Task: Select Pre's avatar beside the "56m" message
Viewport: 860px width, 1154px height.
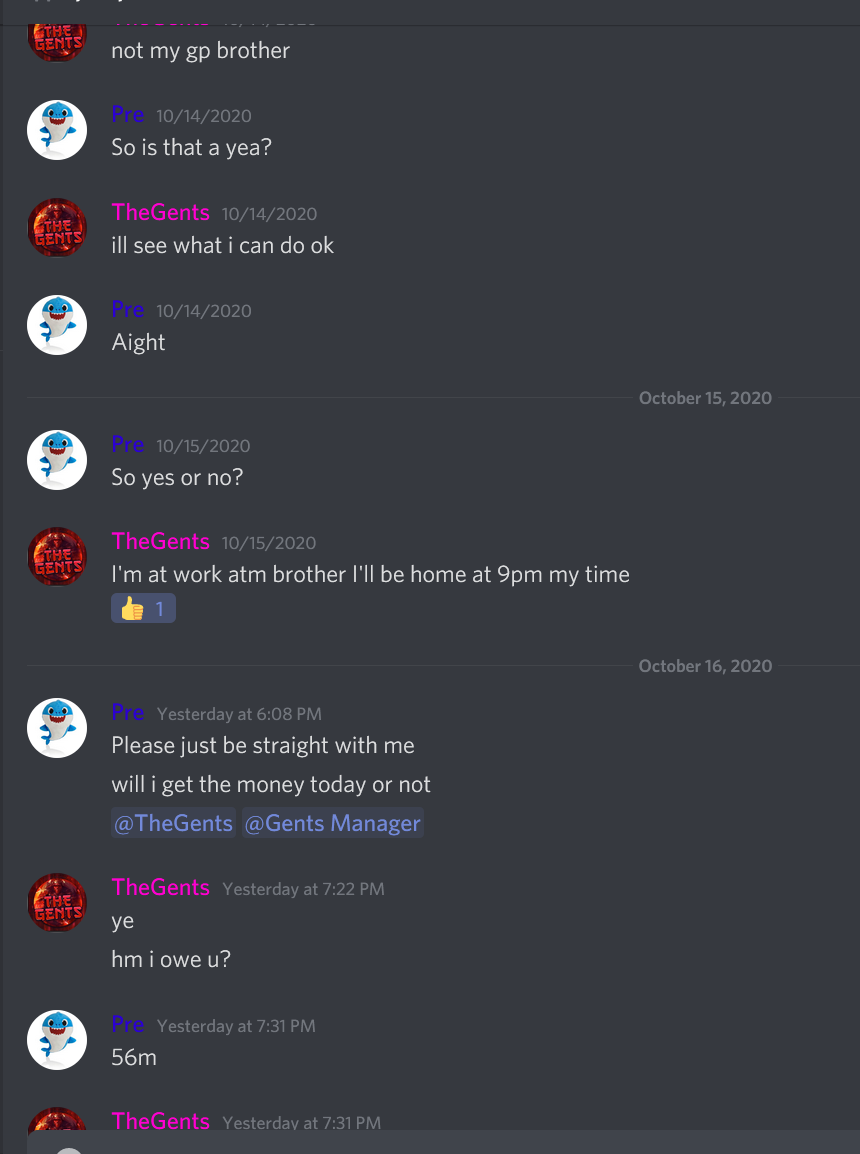Action: tap(57, 1040)
